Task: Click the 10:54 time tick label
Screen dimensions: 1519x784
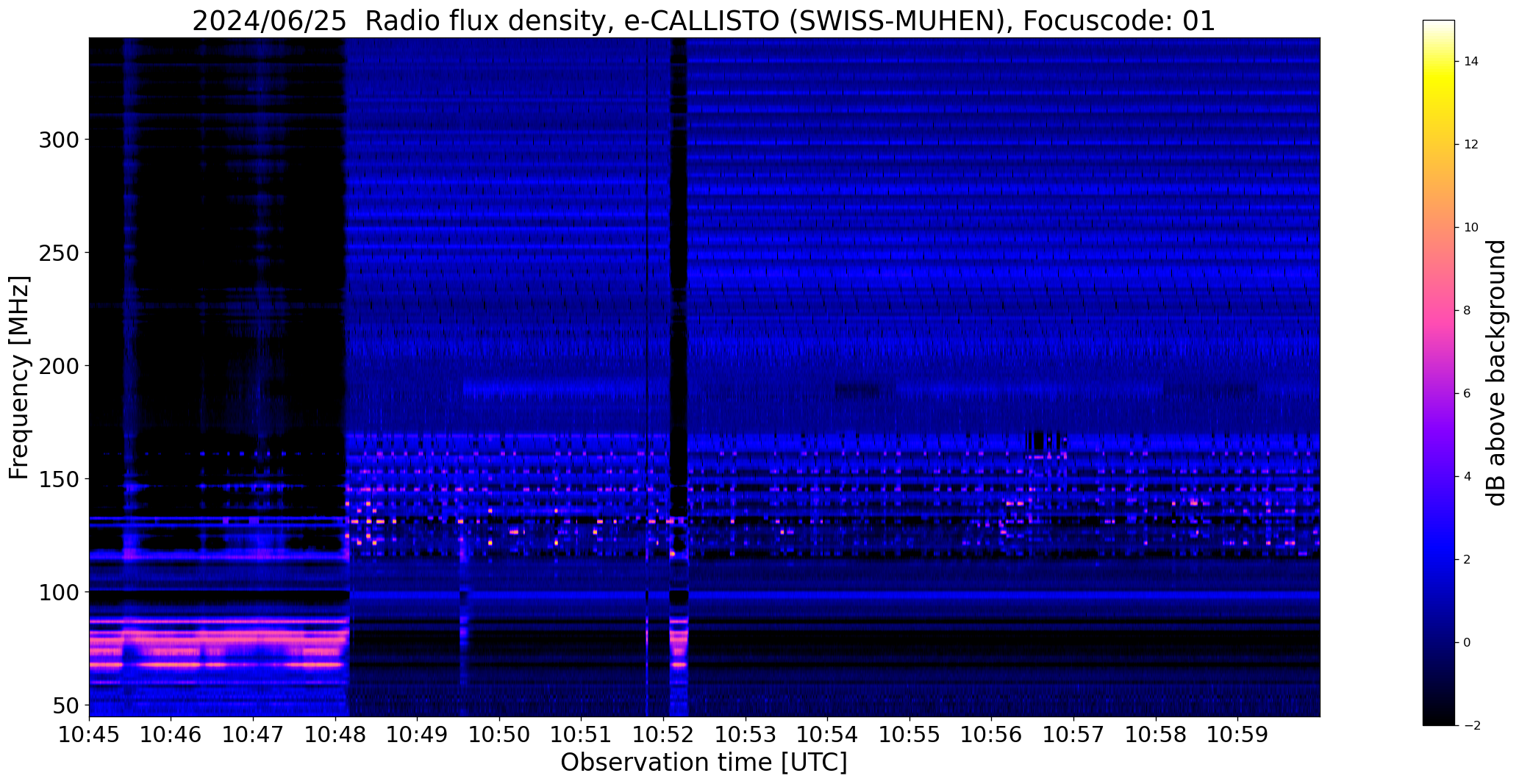Action: (828, 734)
